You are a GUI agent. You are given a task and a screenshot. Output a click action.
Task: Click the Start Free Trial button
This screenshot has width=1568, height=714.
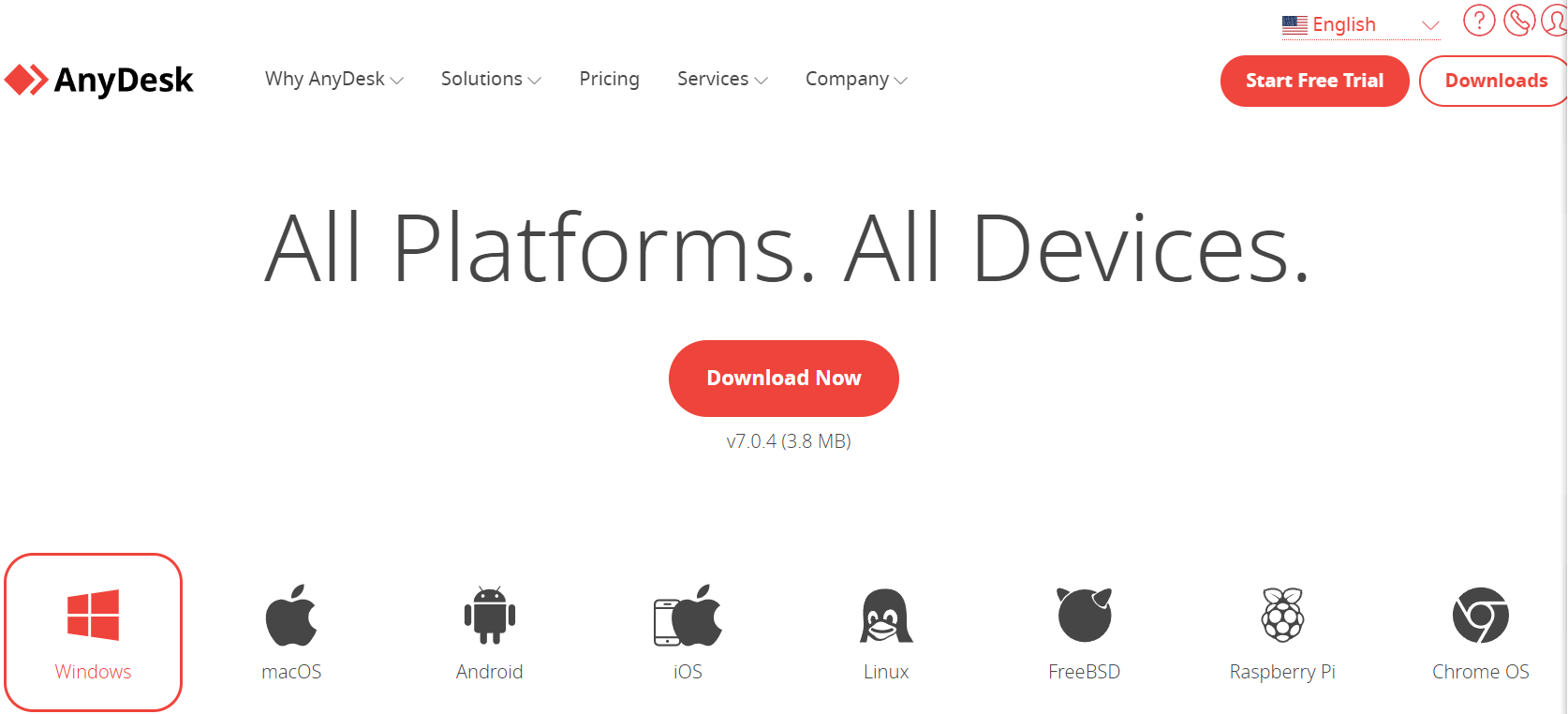coord(1314,81)
